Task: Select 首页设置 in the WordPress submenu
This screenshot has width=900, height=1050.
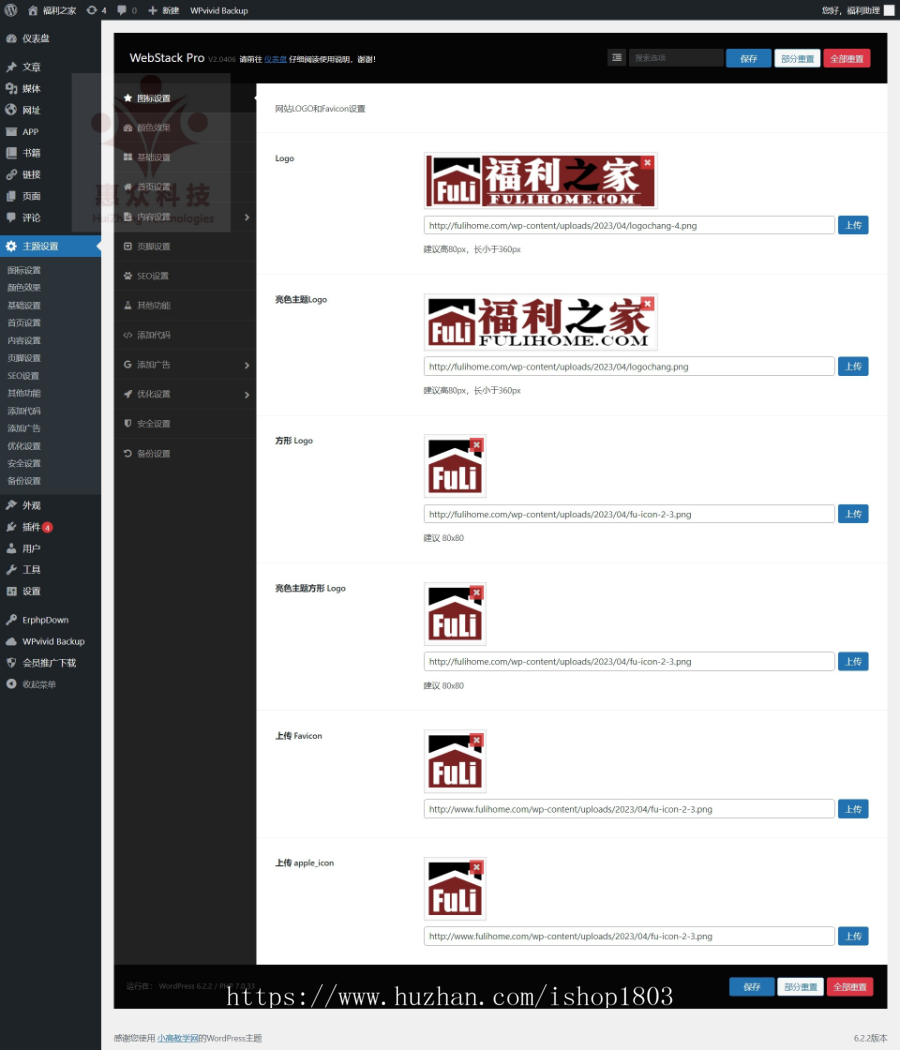Action: click(x=24, y=322)
